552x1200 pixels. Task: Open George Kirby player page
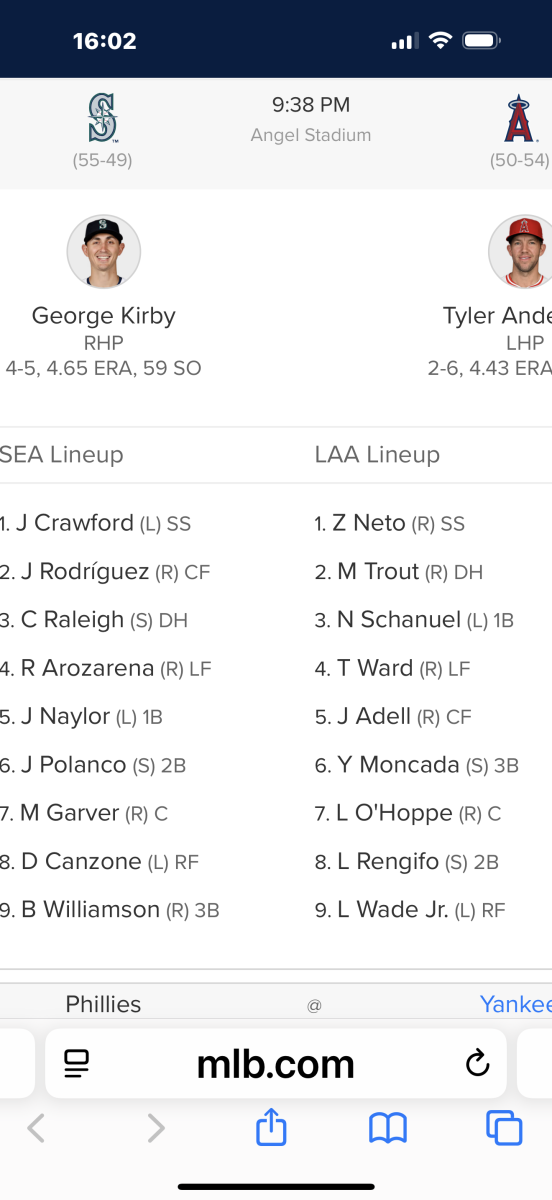click(104, 316)
